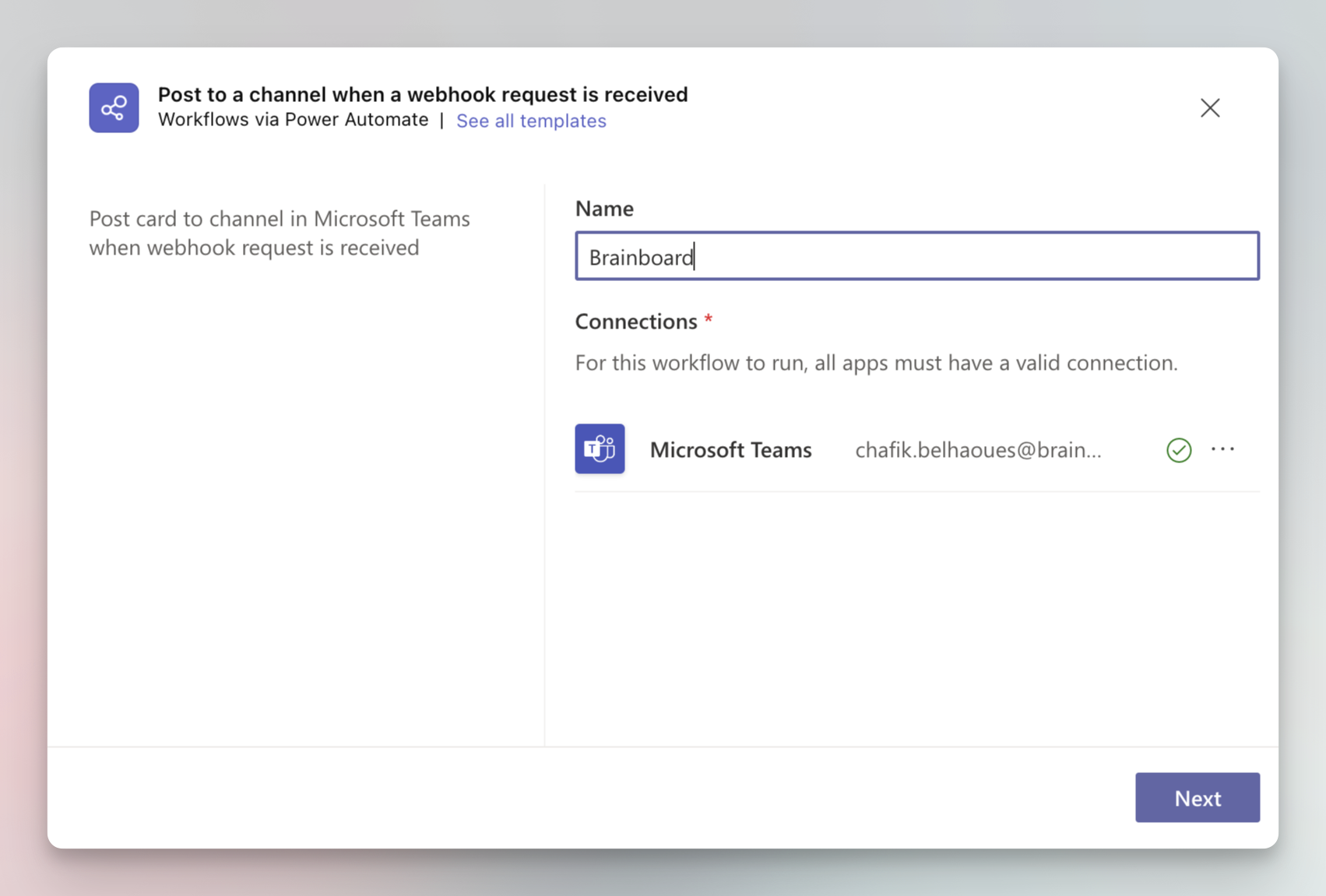The width and height of the screenshot is (1326, 896).
Task: Click the pipe separator before See all templates
Action: point(441,121)
